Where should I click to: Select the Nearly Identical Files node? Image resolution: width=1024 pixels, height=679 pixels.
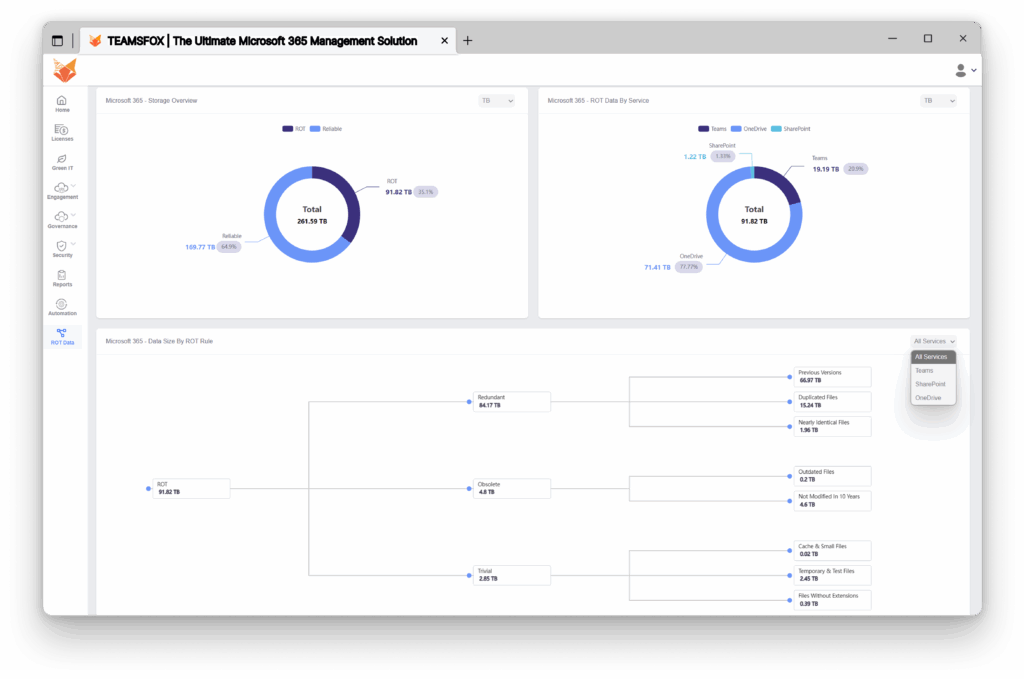[x=832, y=426]
